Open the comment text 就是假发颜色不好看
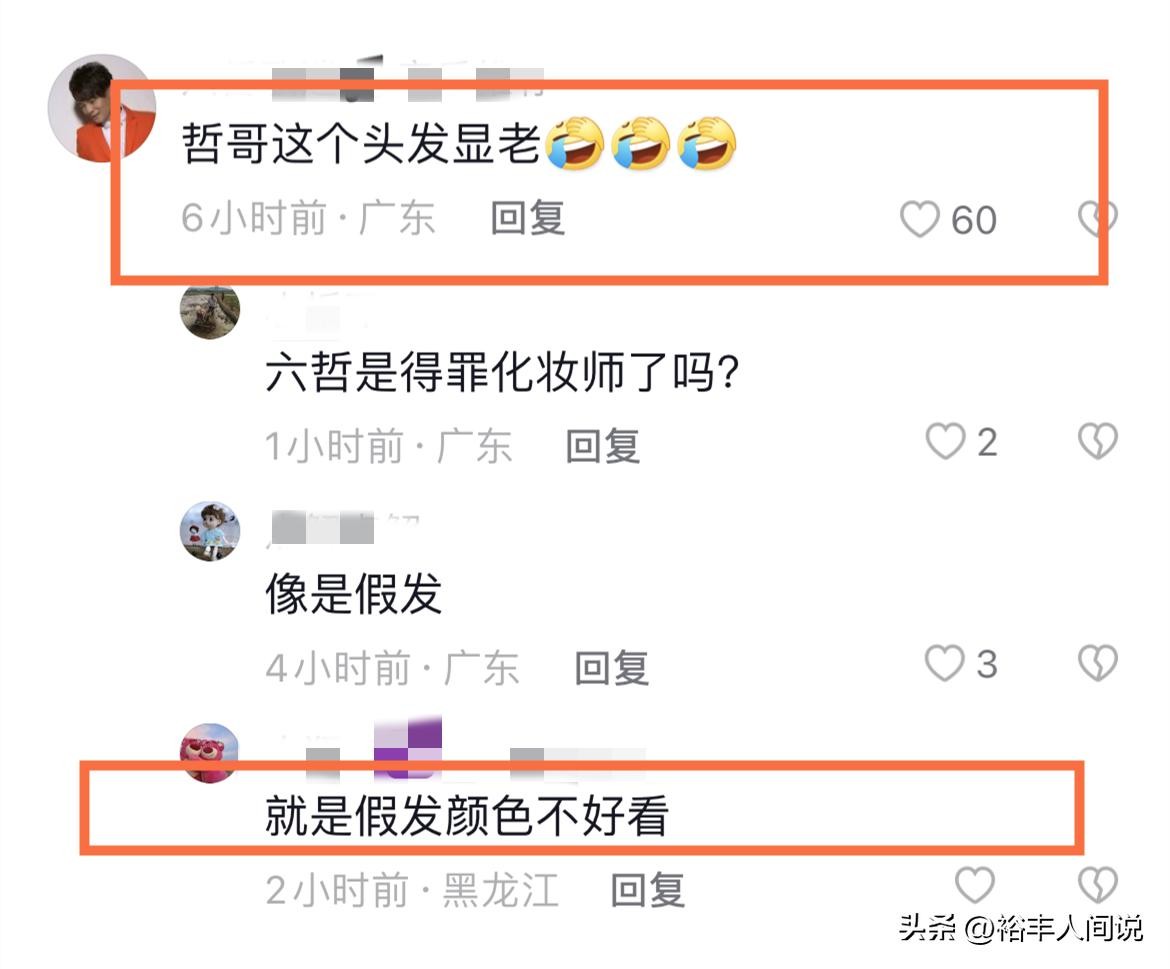This screenshot has height=969, width=1170. [467, 815]
